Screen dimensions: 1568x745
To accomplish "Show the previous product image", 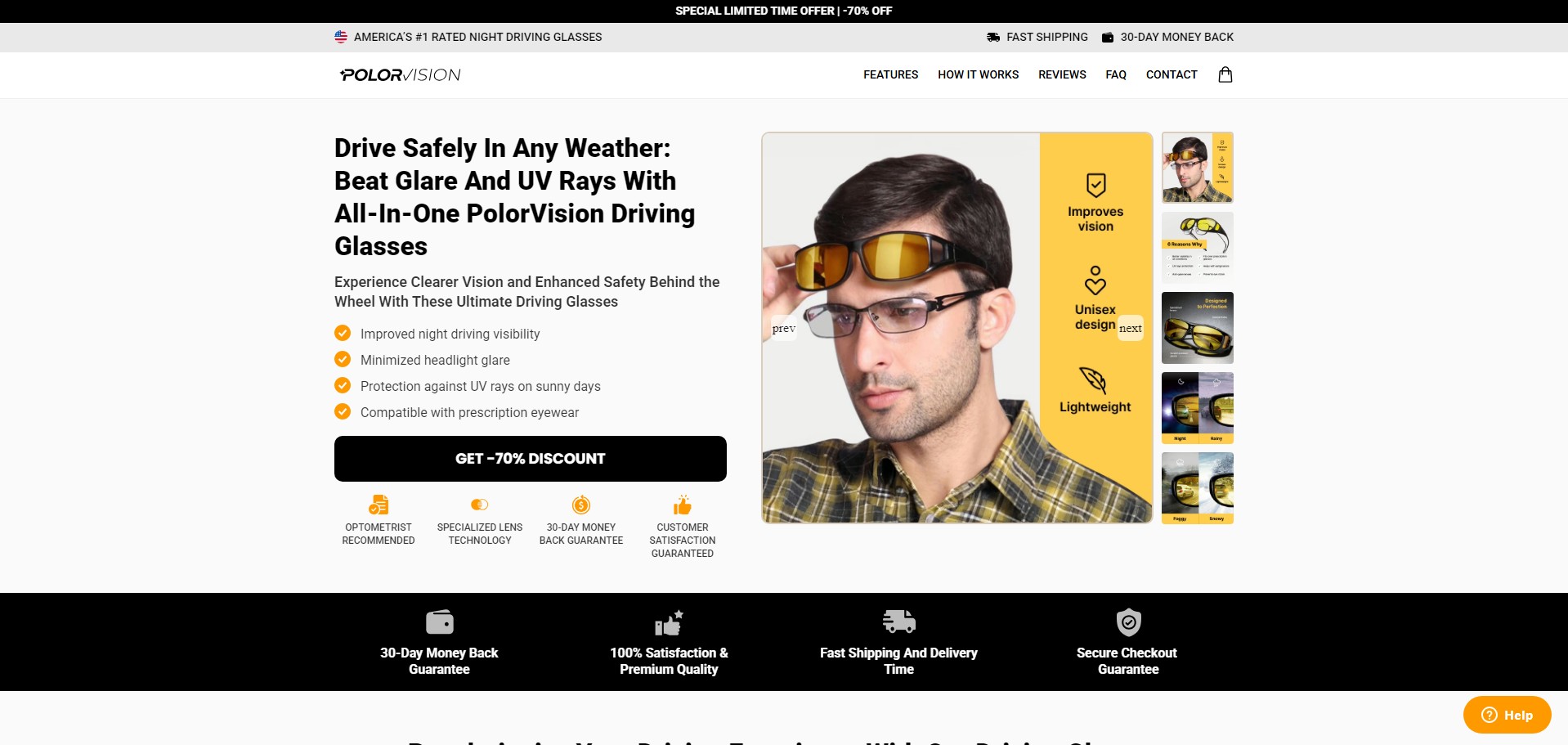I will coord(783,328).
